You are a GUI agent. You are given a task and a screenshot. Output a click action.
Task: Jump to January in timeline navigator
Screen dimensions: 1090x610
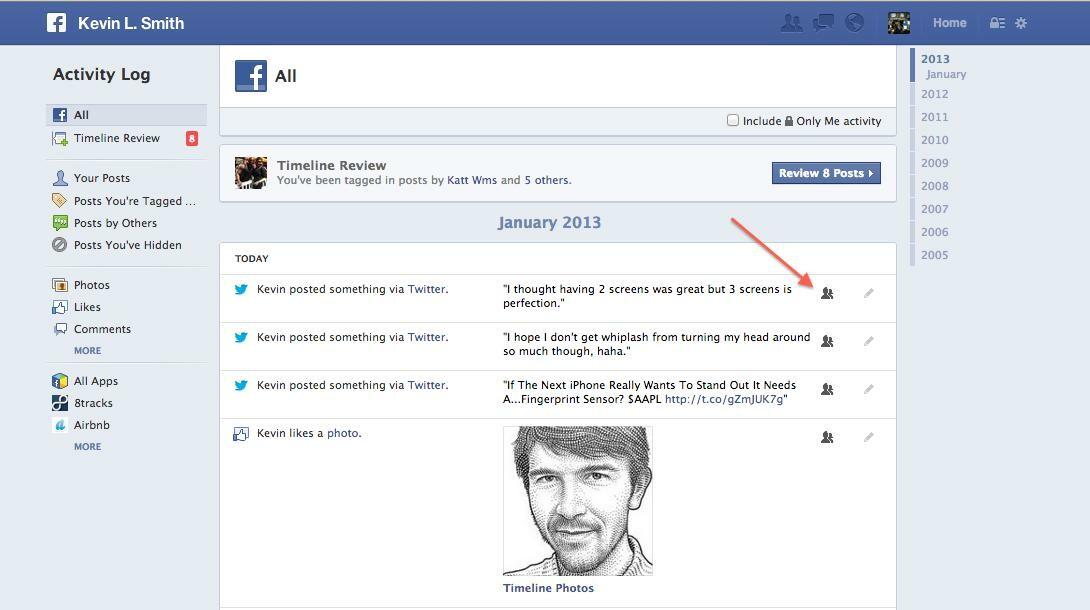coord(945,74)
